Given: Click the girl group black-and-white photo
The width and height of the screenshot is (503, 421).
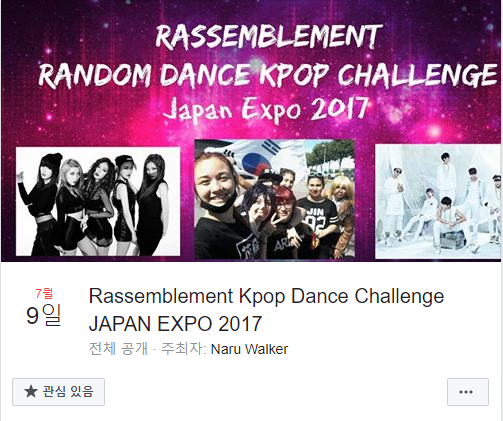Looking at the screenshot, I should (98, 202).
